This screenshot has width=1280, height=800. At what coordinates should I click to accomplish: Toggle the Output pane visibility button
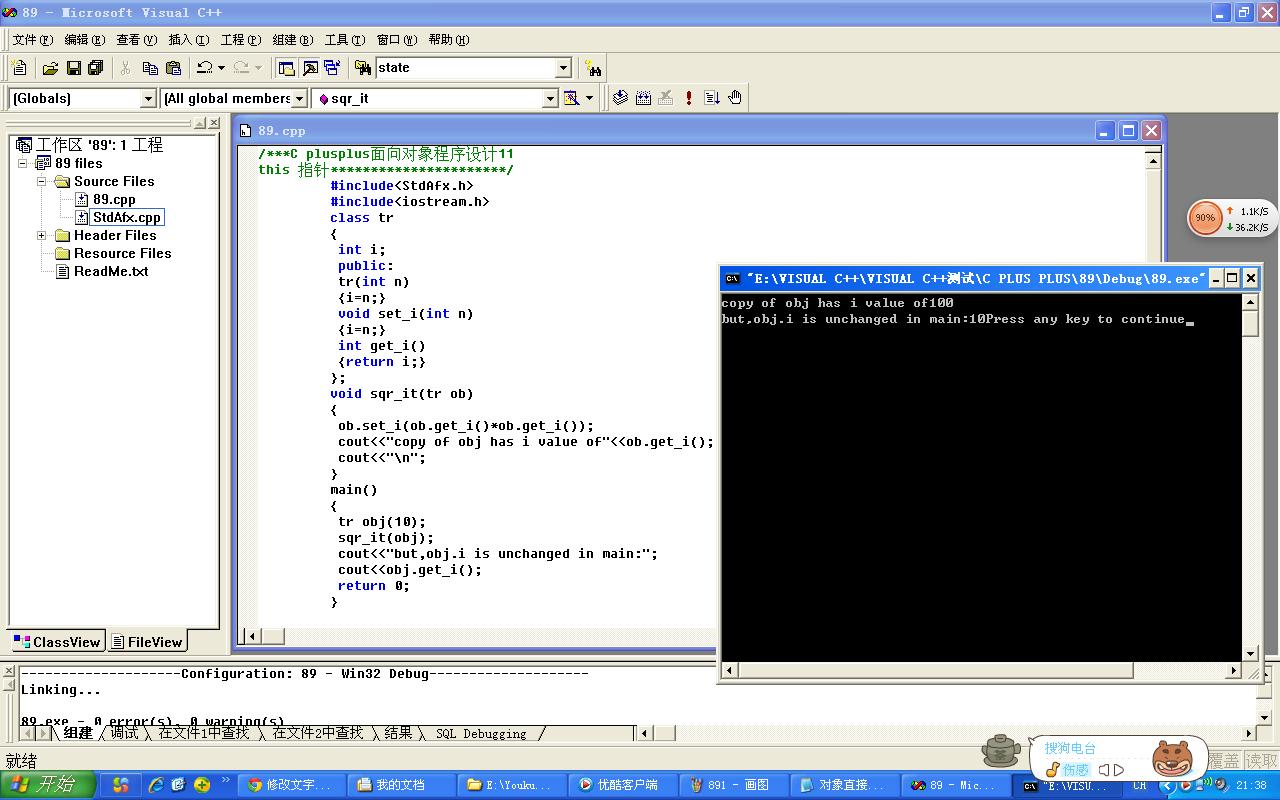310,68
